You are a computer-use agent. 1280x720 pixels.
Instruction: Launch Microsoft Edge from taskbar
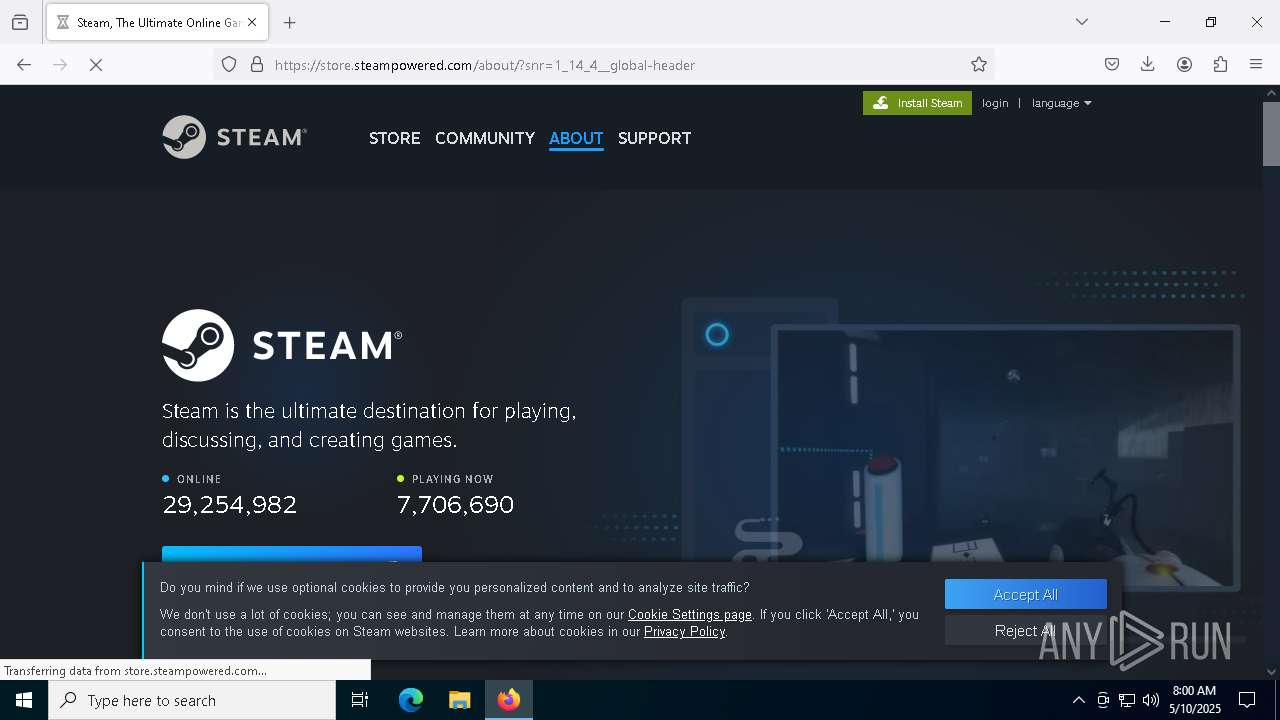point(411,700)
